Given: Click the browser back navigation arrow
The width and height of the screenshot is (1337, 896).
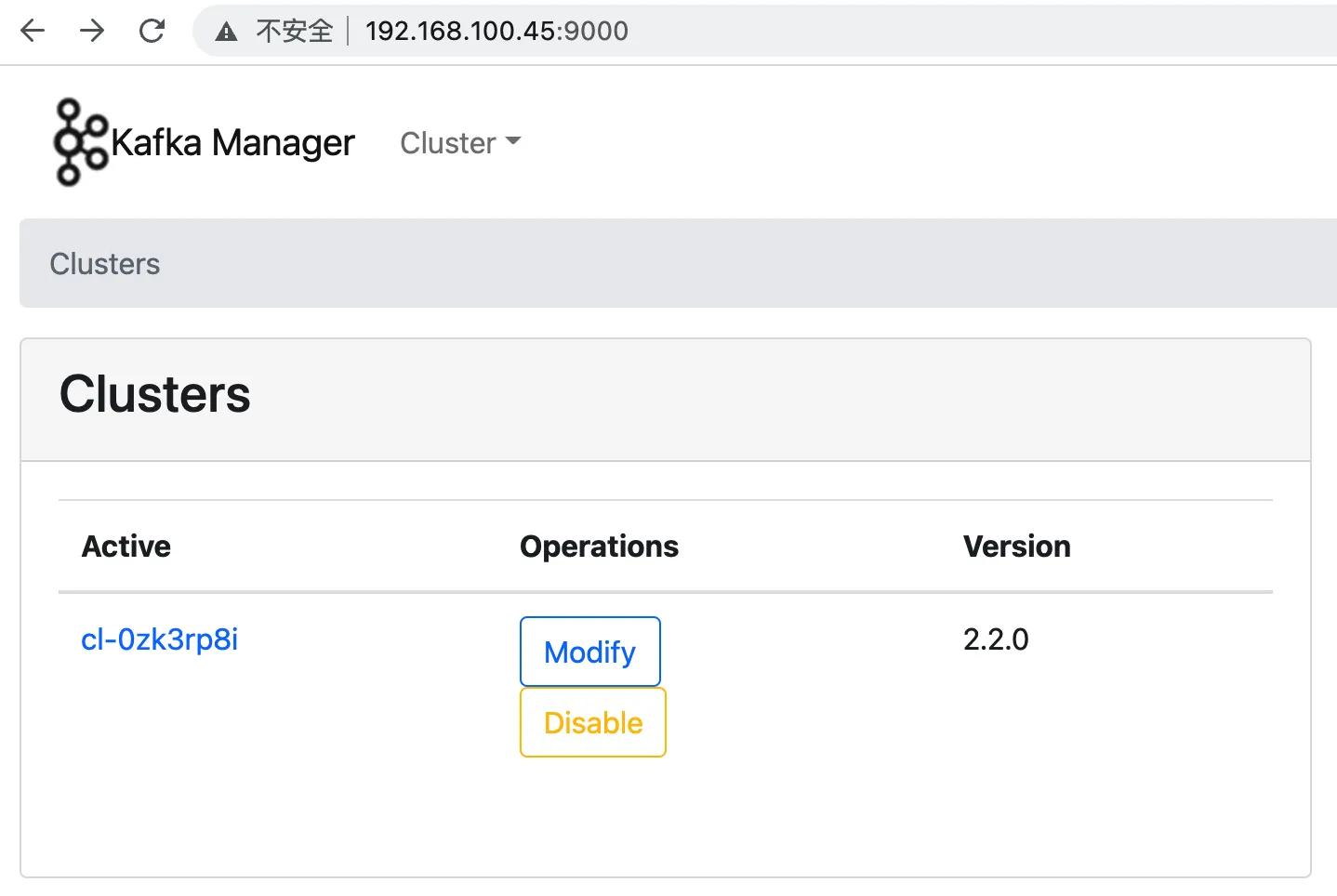Looking at the screenshot, I should click(32, 31).
